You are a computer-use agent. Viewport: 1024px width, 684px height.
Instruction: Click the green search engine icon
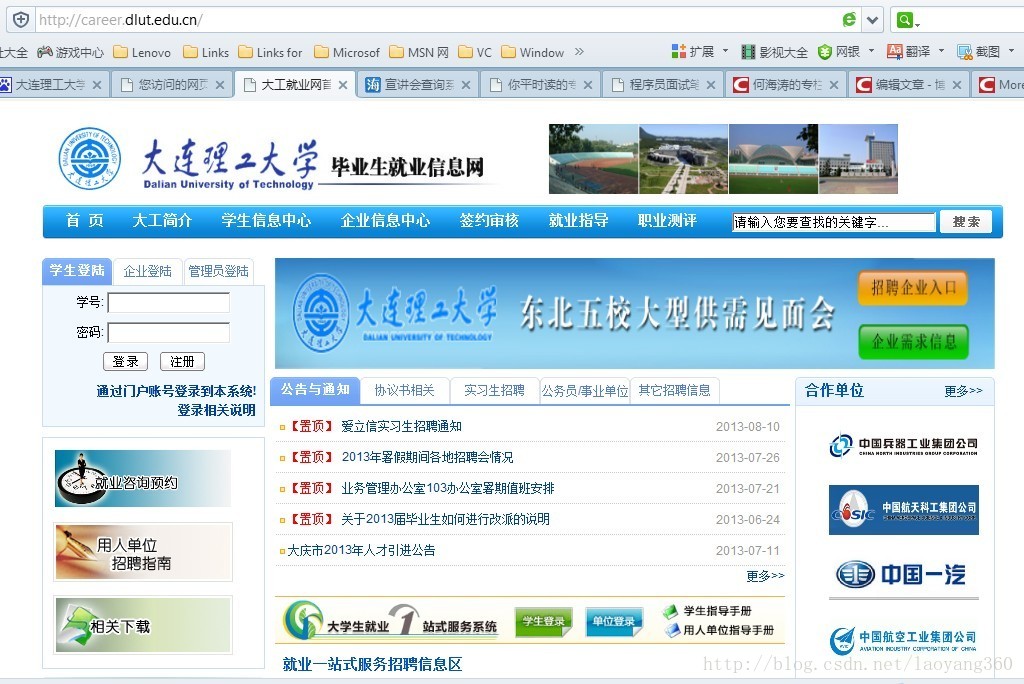(904, 20)
